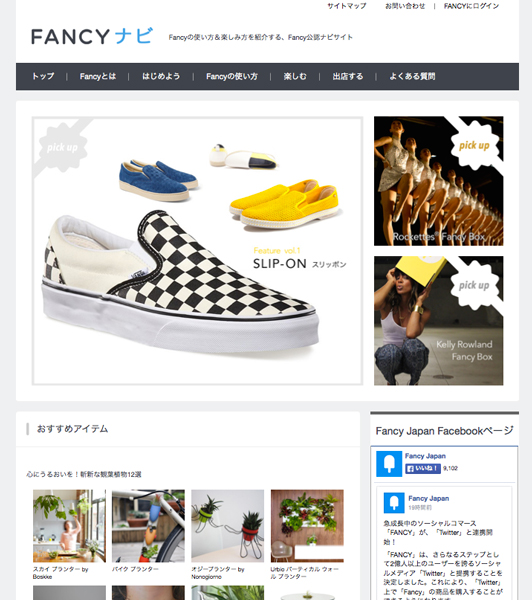532x600 pixels.
Task: Click the お問い合わせ link
Action: click(405, 6)
